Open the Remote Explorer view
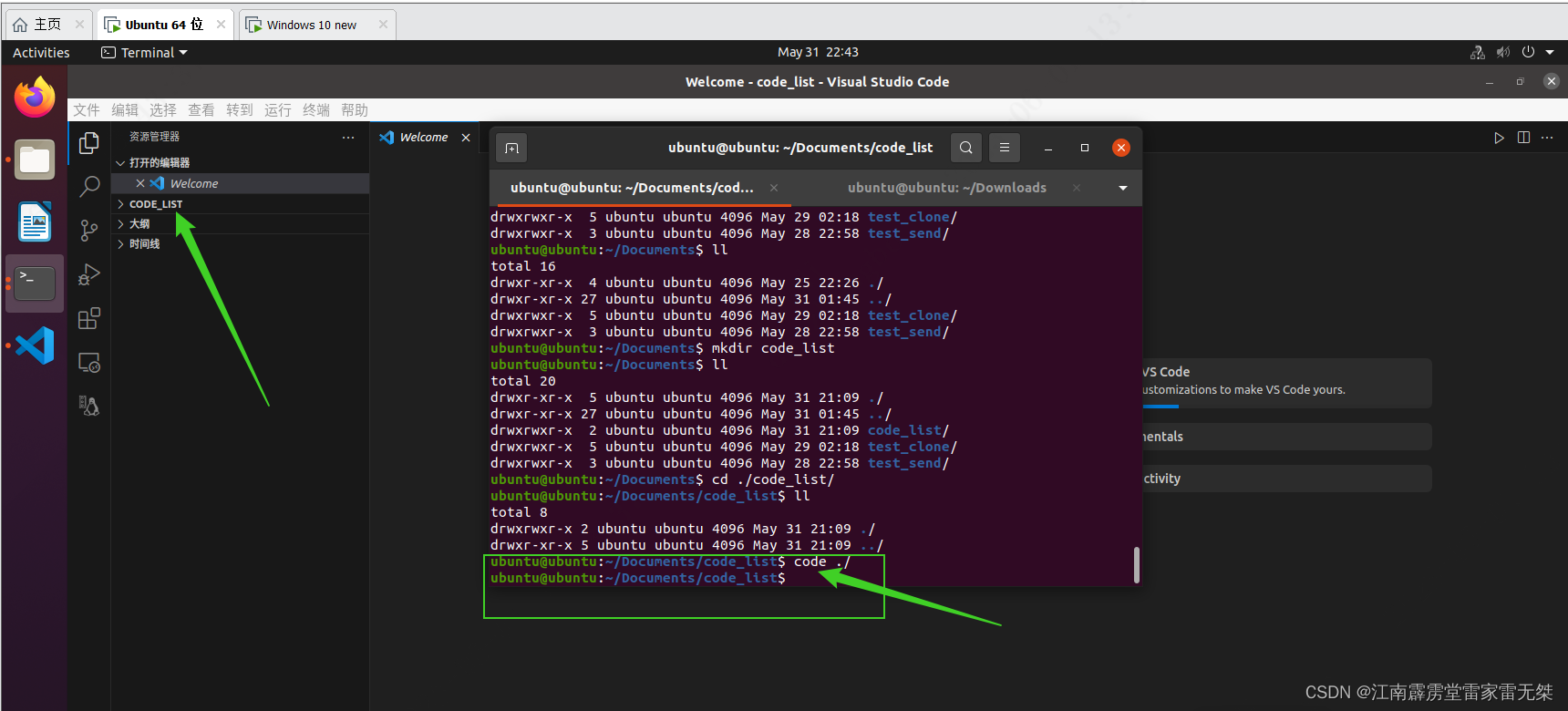 pyautogui.click(x=89, y=362)
